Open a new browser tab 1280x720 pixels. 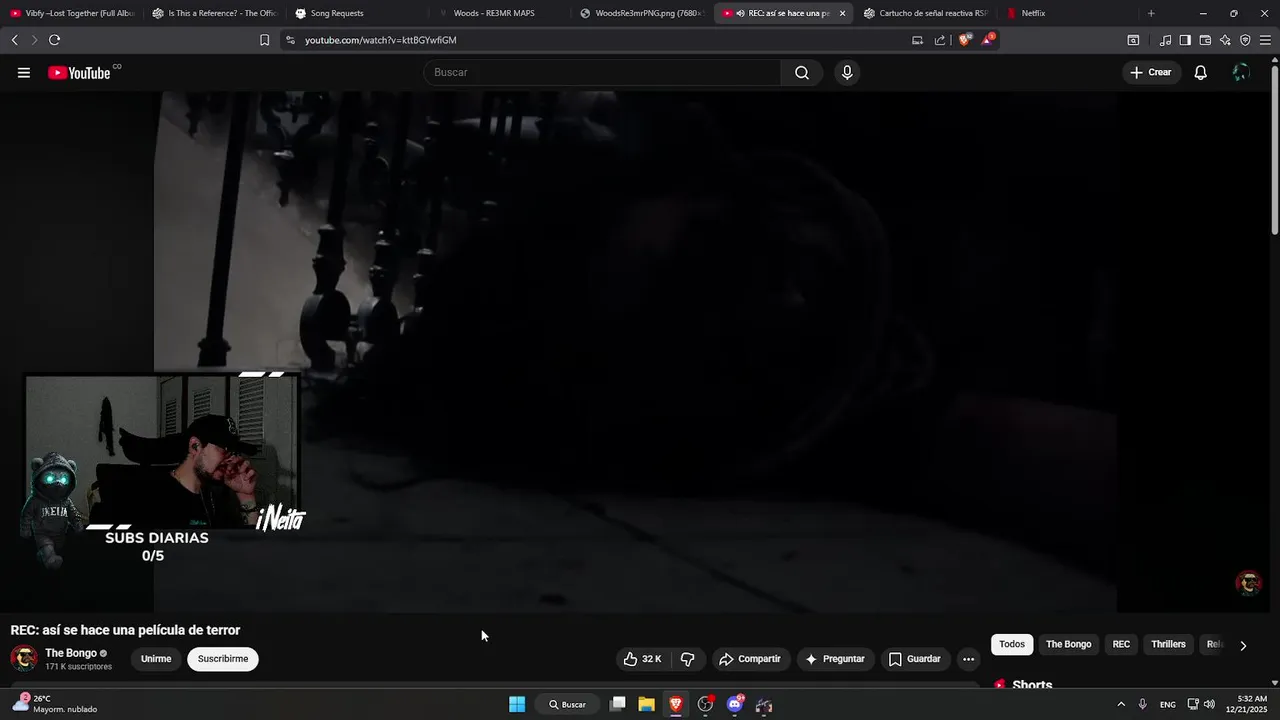tap(1151, 13)
